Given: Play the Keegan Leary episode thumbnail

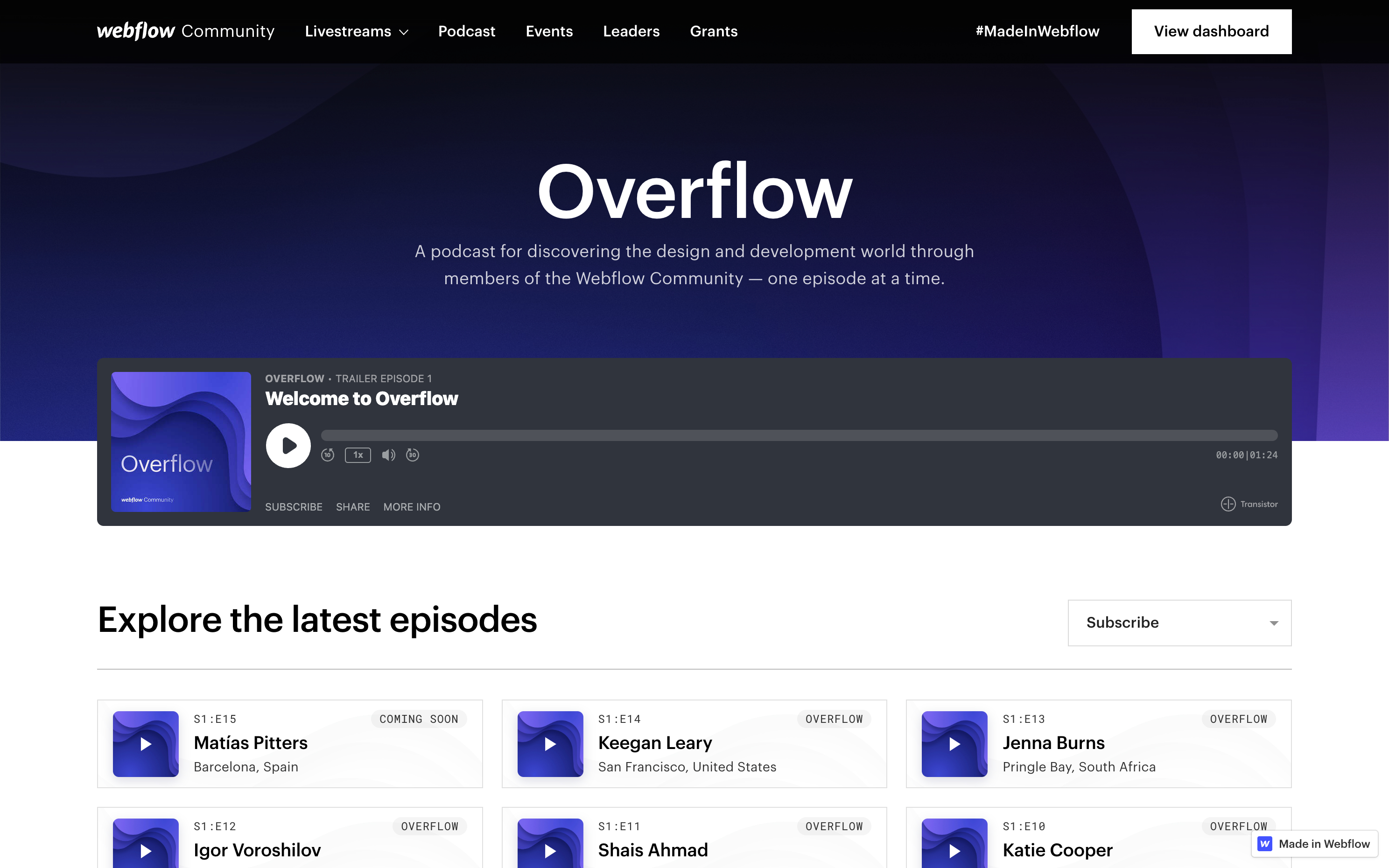Looking at the screenshot, I should click(x=550, y=744).
